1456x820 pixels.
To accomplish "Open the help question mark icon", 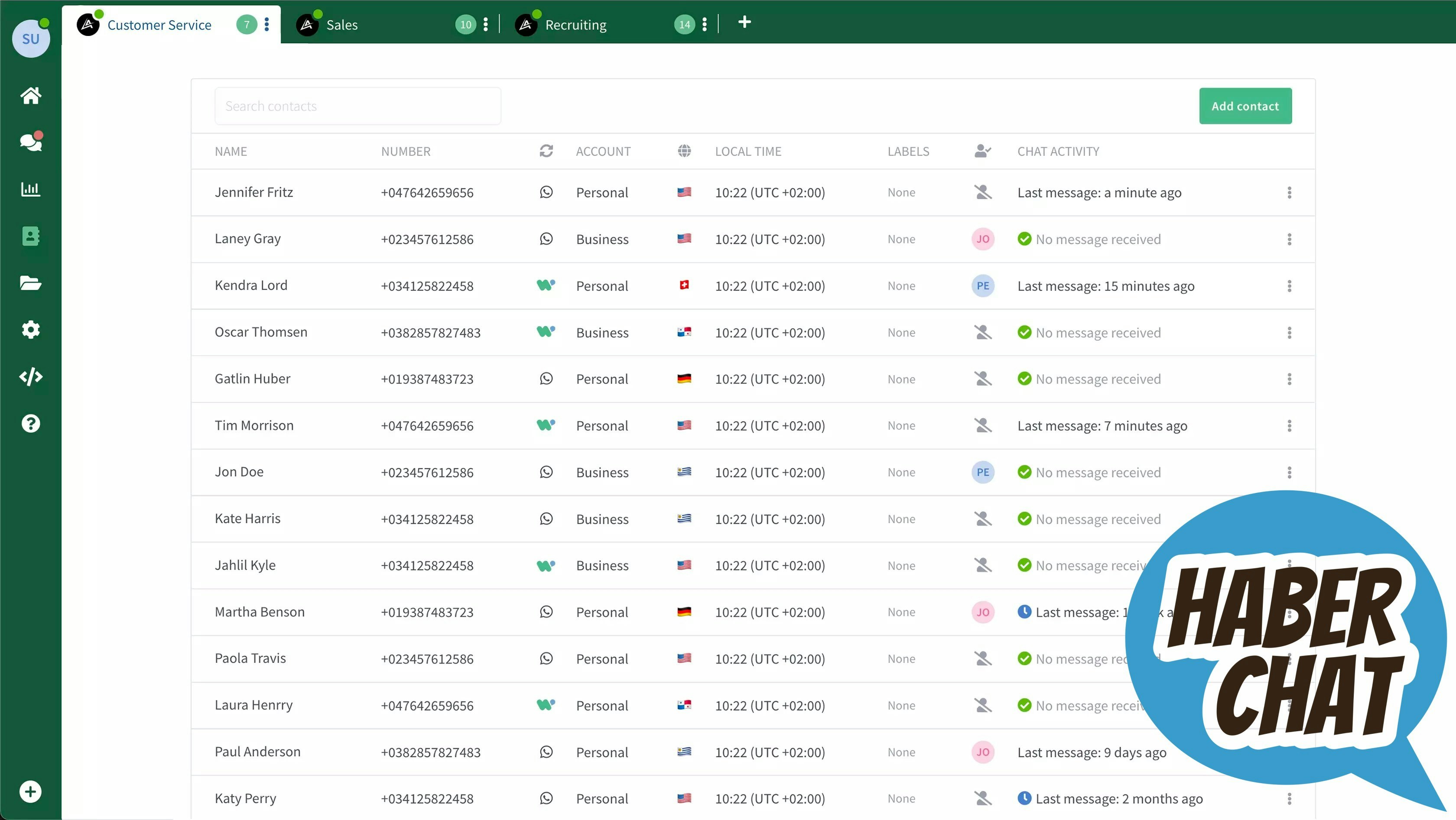I will (x=30, y=423).
